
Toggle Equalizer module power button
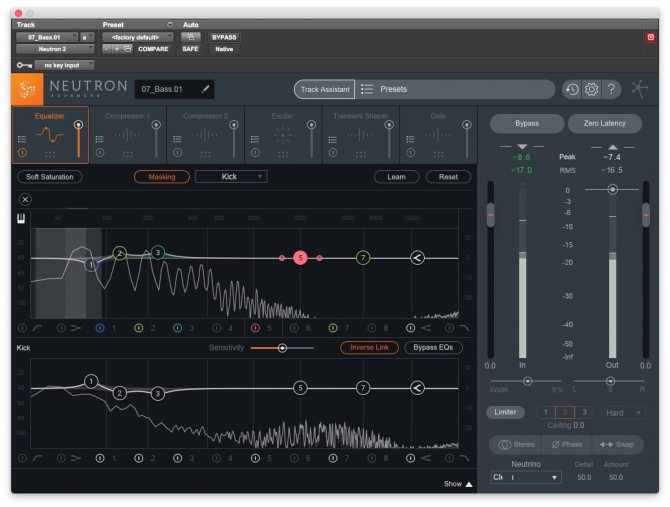[x=22, y=152]
